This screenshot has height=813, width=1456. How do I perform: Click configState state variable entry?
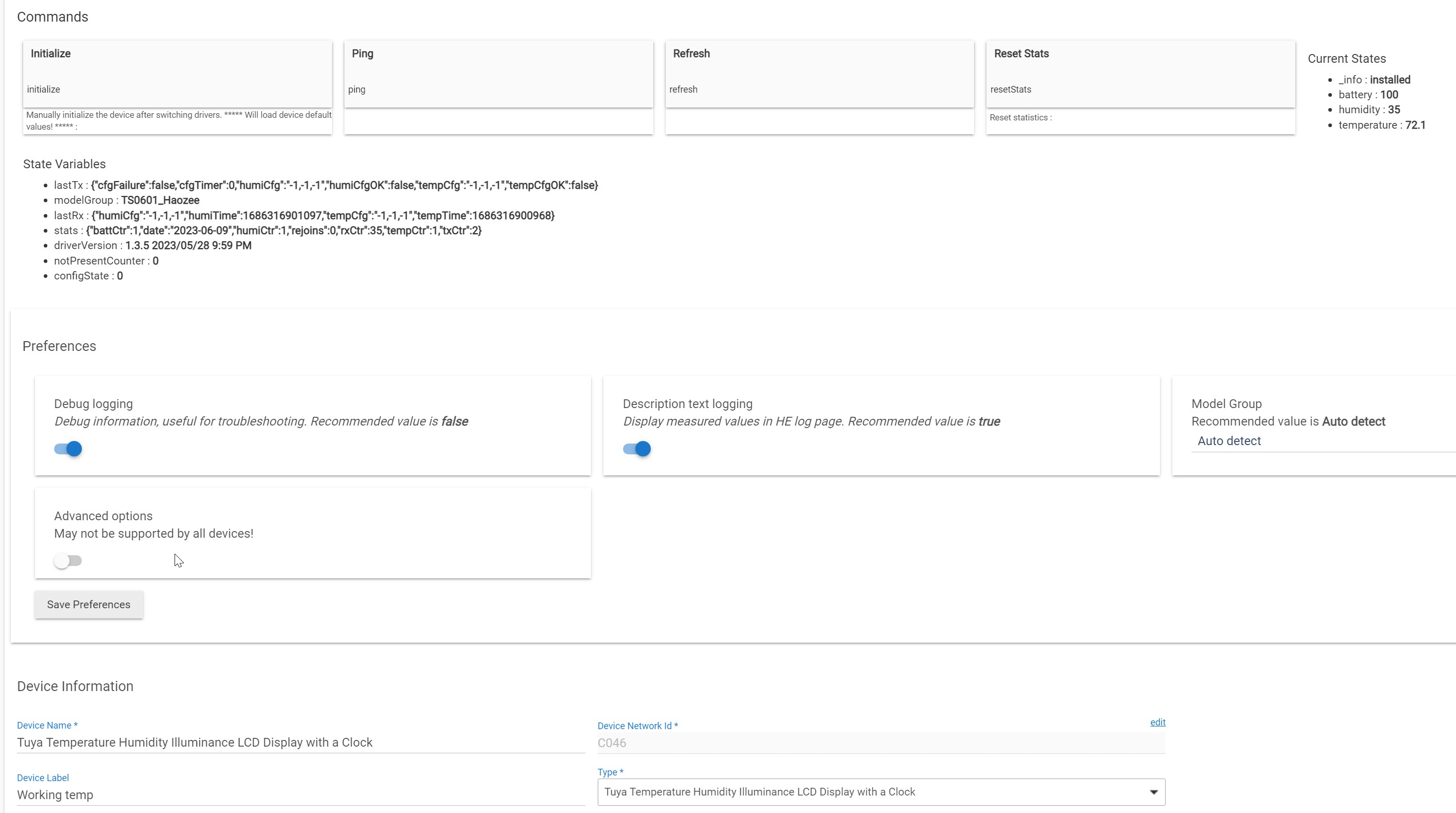88,276
